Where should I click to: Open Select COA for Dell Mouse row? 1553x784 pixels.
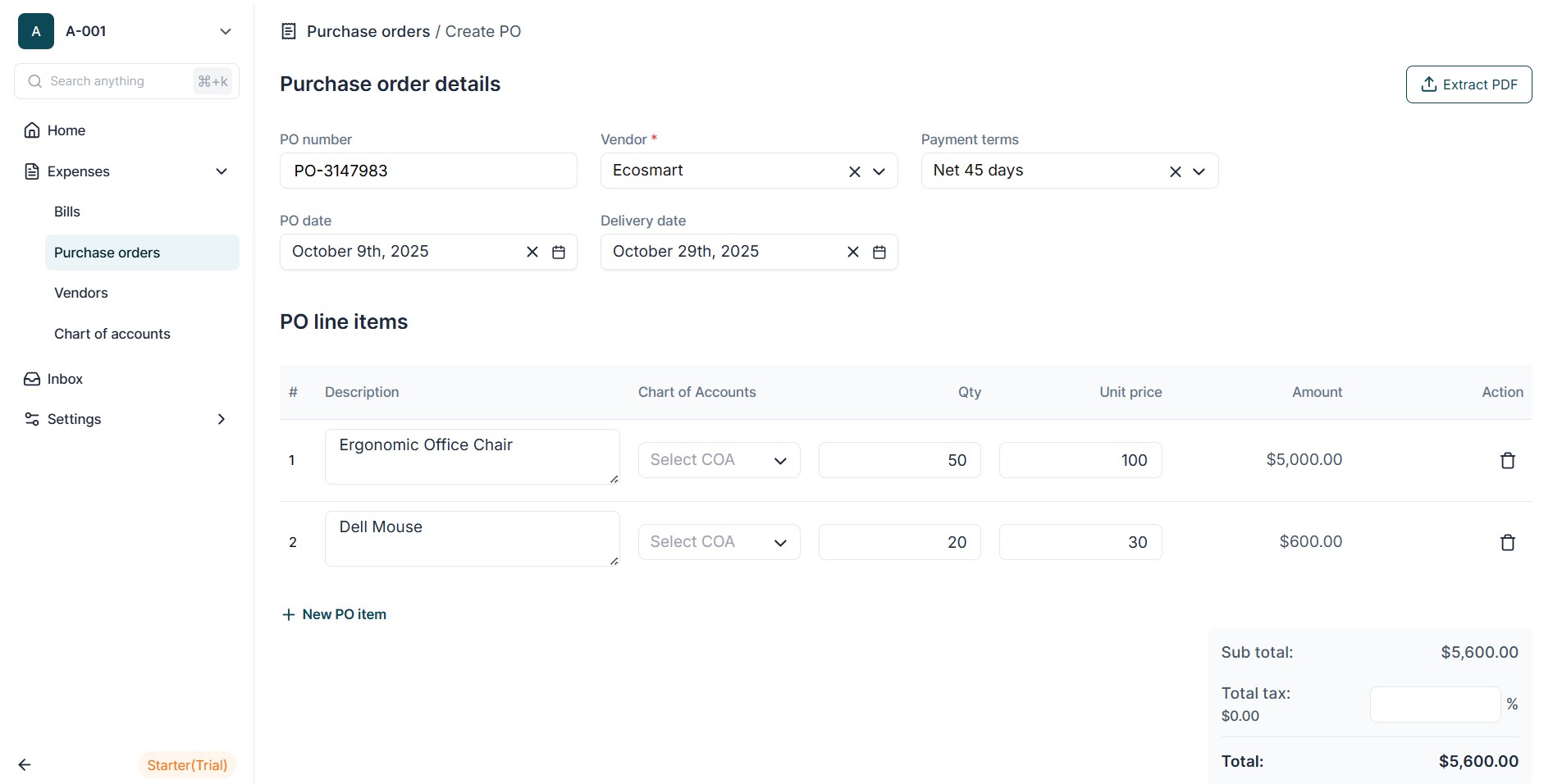[x=719, y=542]
